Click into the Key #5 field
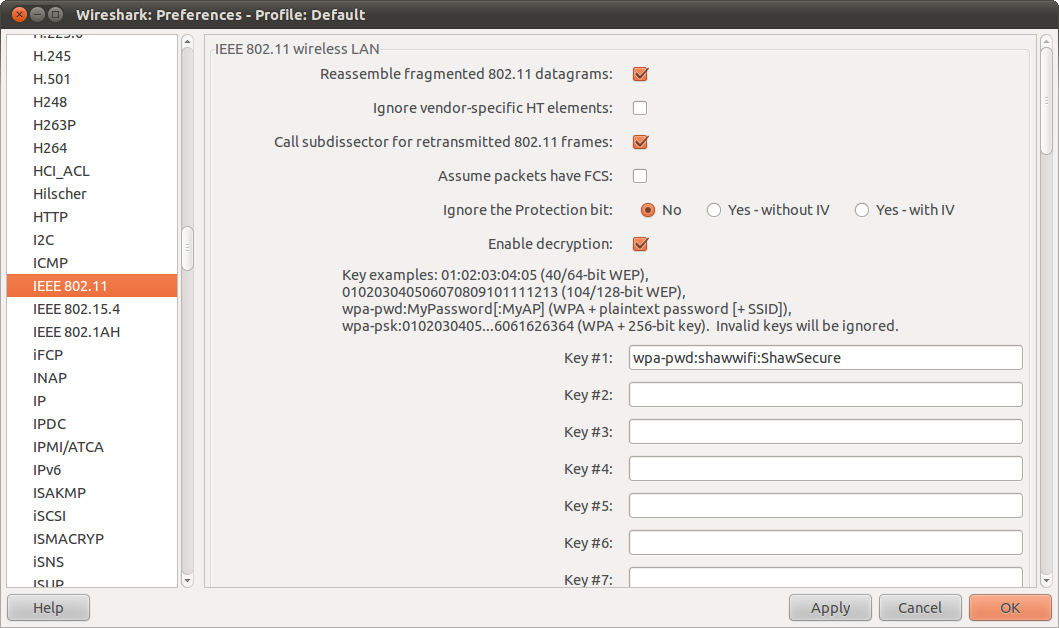Viewport: 1059px width, 628px height. [825, 506]
